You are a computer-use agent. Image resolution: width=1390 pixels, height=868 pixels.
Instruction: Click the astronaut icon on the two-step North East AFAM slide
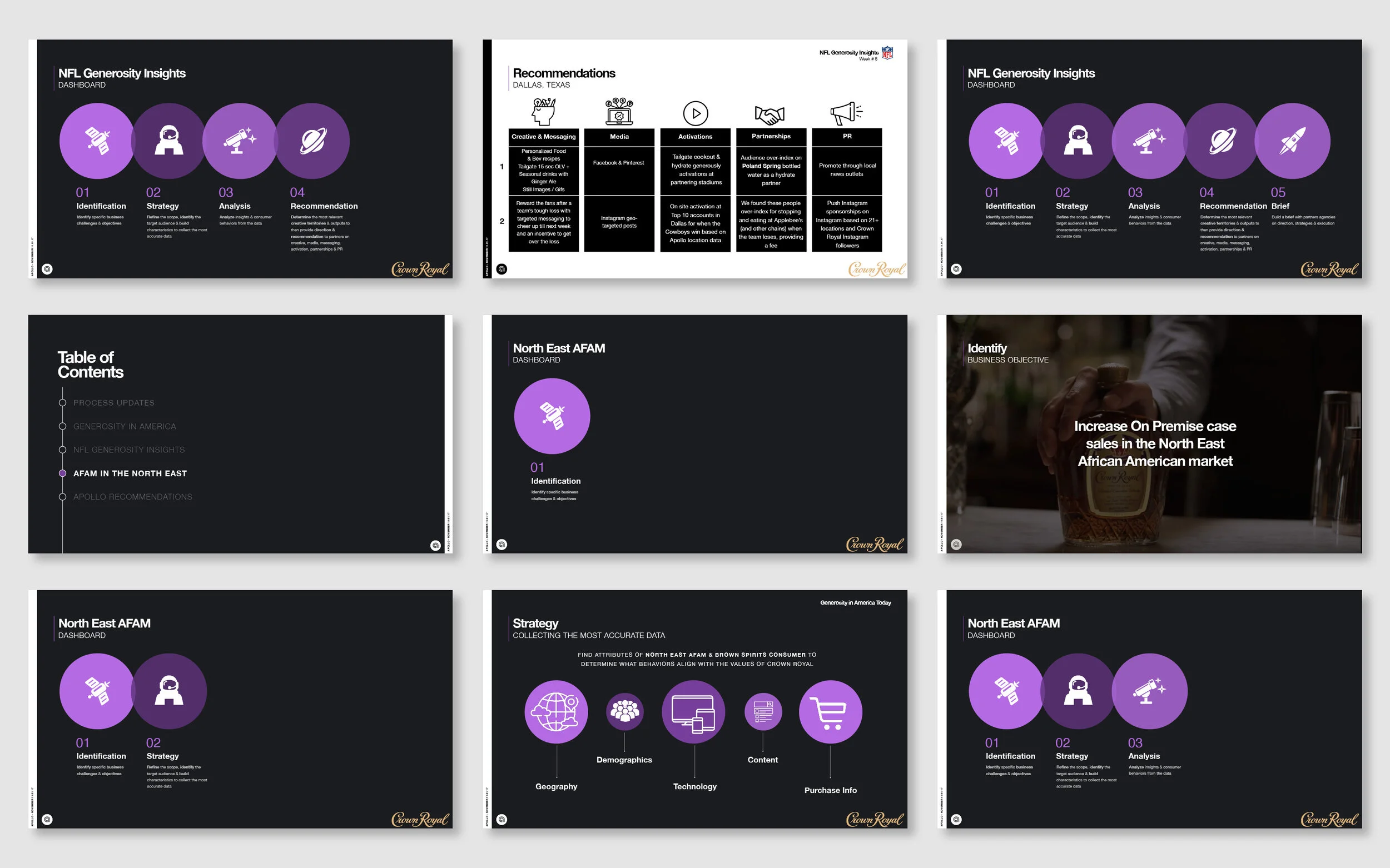click(x=169, y=691)
